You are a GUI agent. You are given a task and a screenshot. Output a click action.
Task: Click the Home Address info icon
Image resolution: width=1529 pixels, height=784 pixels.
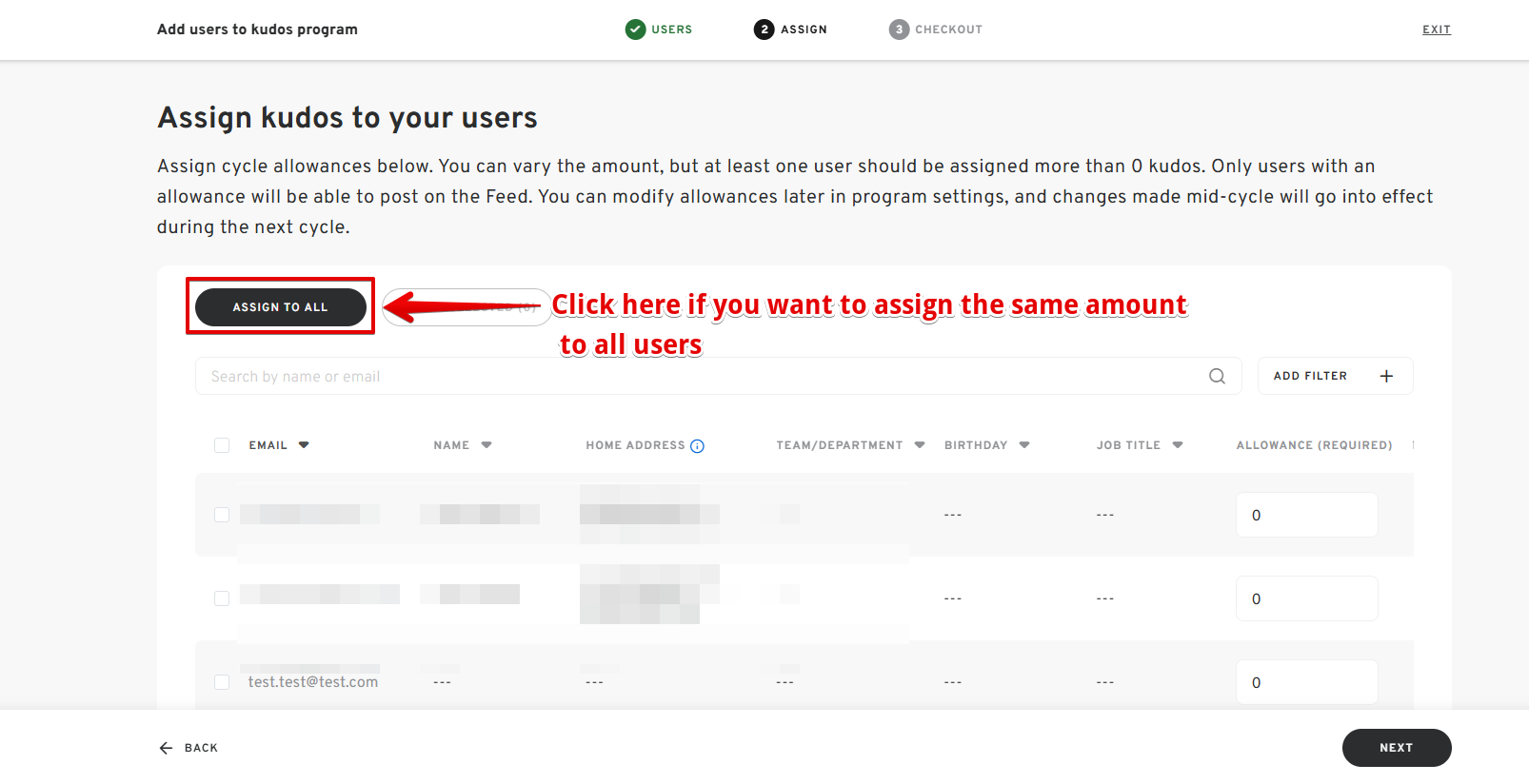[x=697, y=446]
